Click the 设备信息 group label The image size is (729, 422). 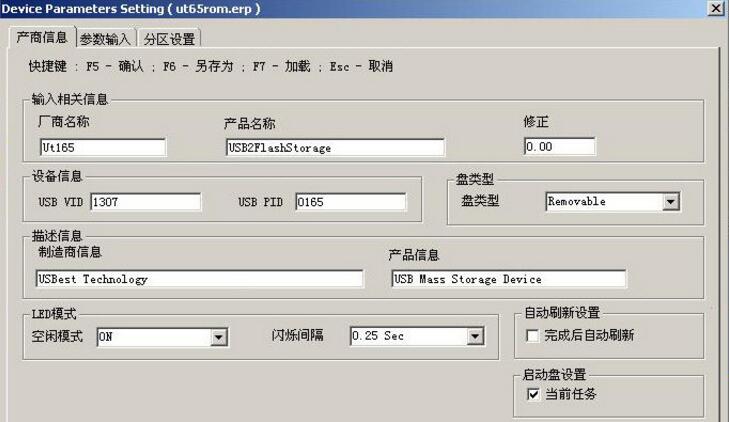coord(57,176)
